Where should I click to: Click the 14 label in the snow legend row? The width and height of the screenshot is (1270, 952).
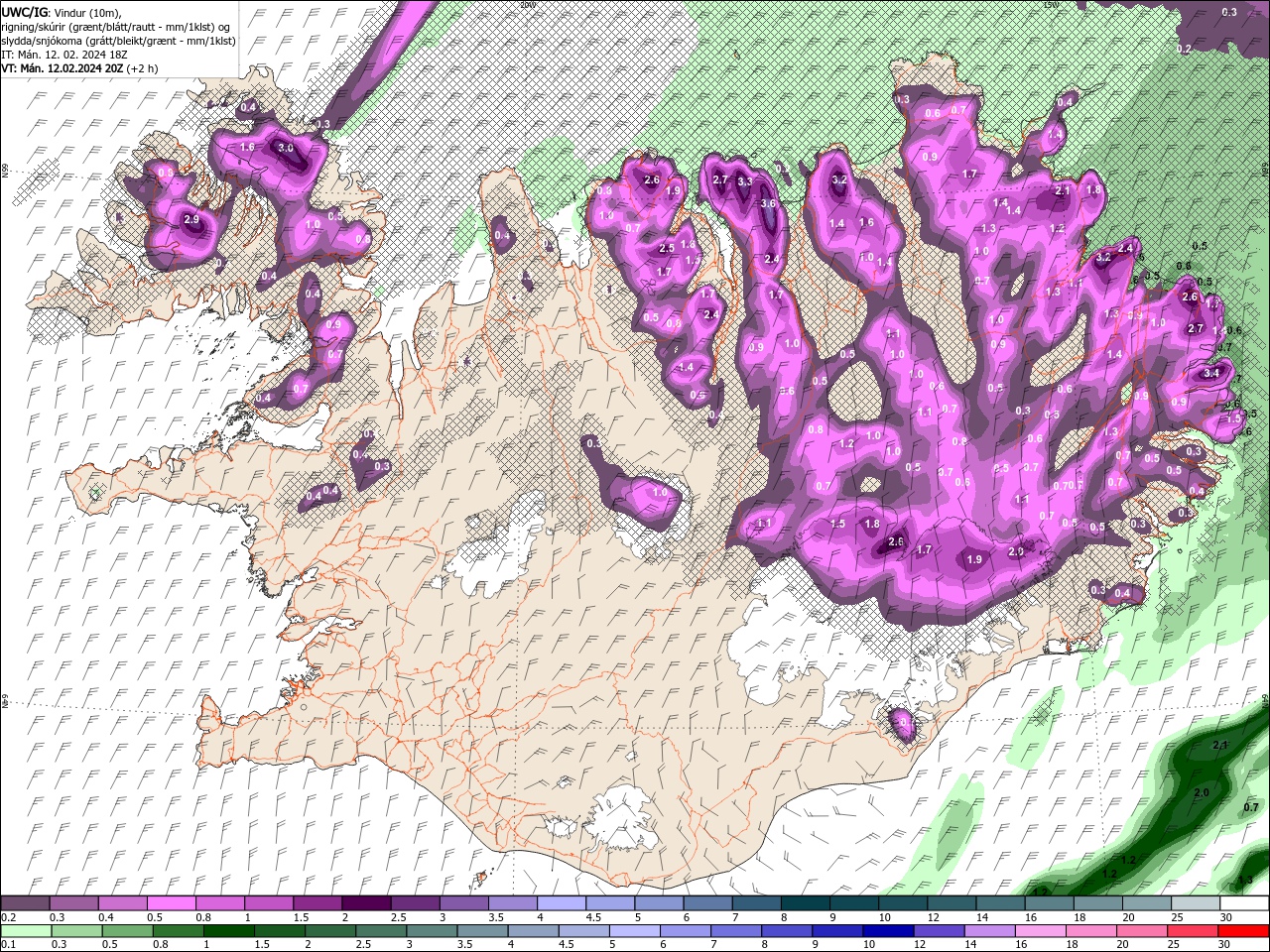[x=981, y=917]
